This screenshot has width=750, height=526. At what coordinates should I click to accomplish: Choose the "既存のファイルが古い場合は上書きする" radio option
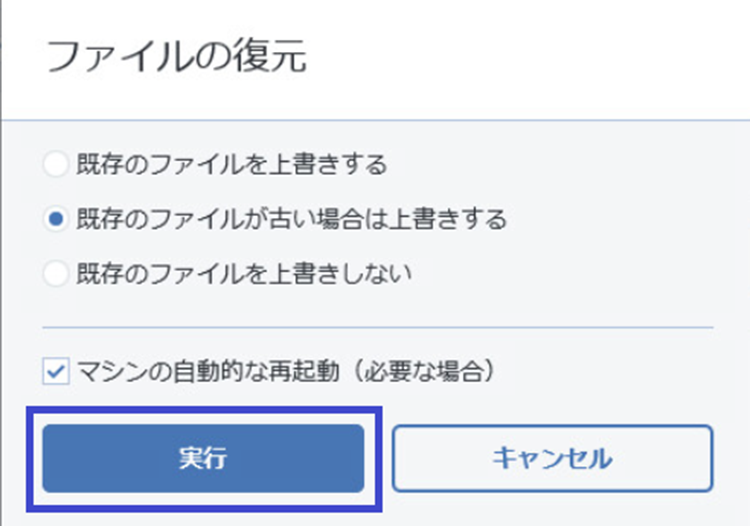click(56, 218)
